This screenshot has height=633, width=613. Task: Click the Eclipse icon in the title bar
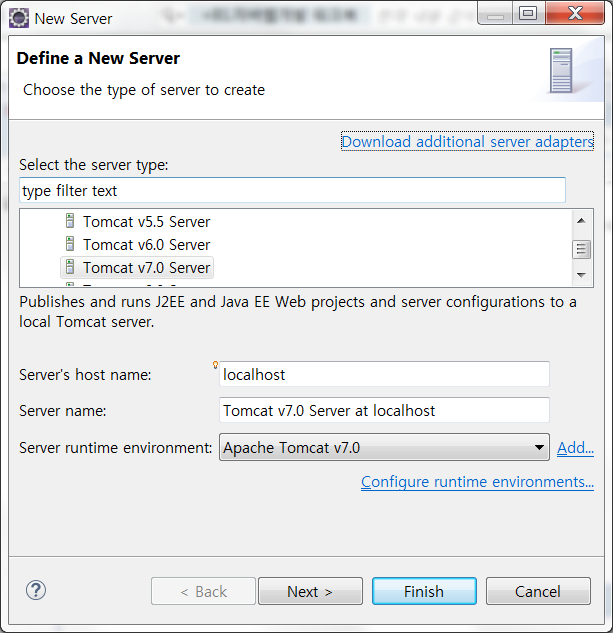[19, 19]
